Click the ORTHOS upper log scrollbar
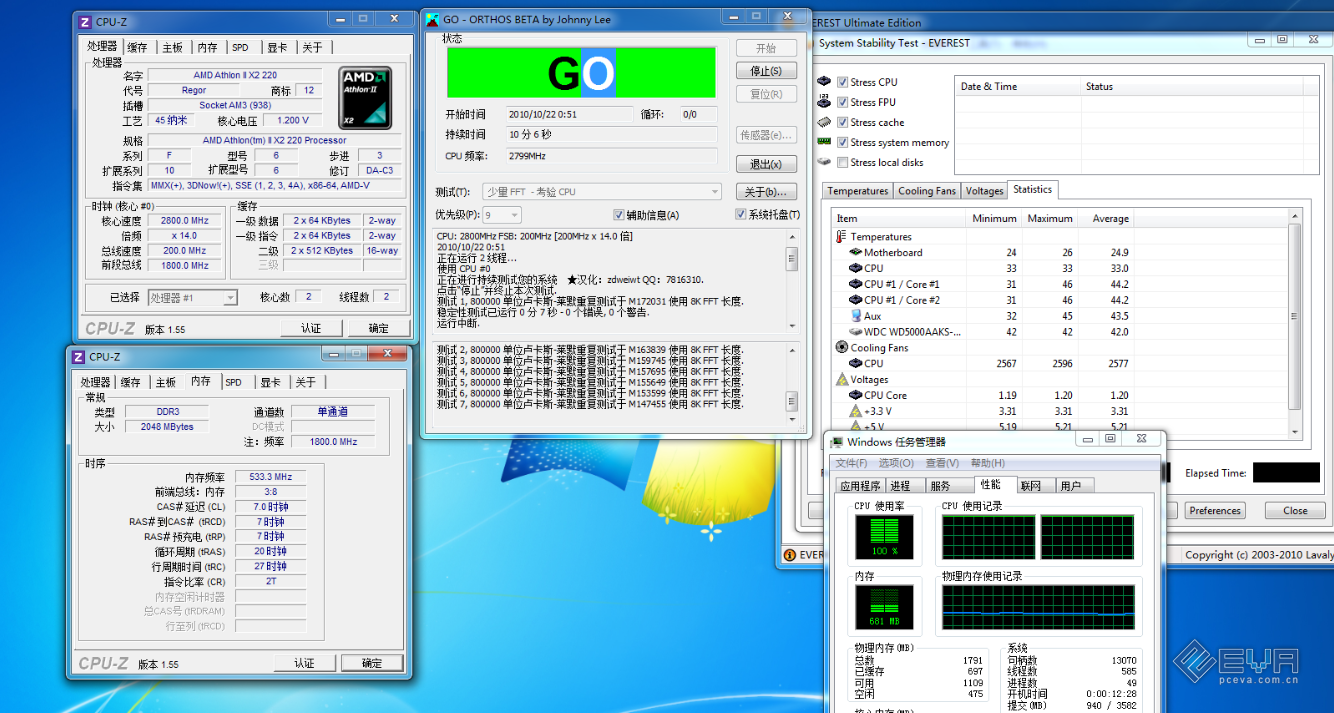The height and width of the screenshot is (713, 1334). click(792, 281)
